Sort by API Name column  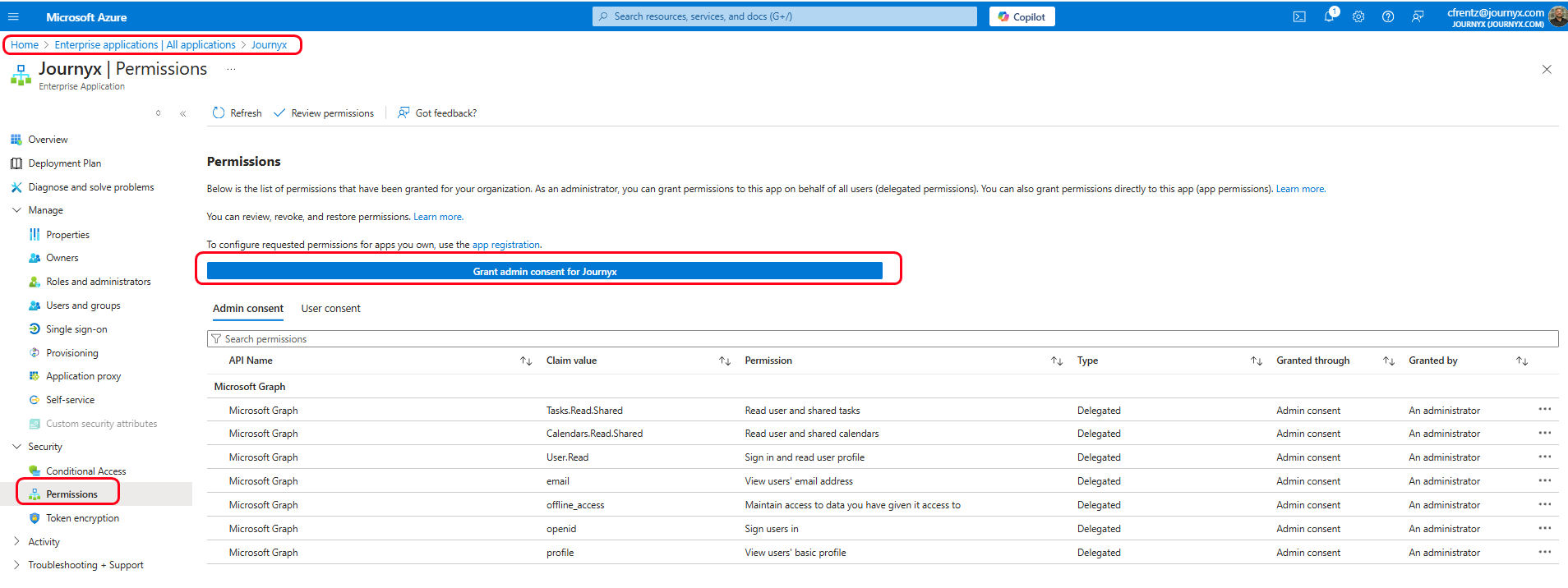click(526, 361)
